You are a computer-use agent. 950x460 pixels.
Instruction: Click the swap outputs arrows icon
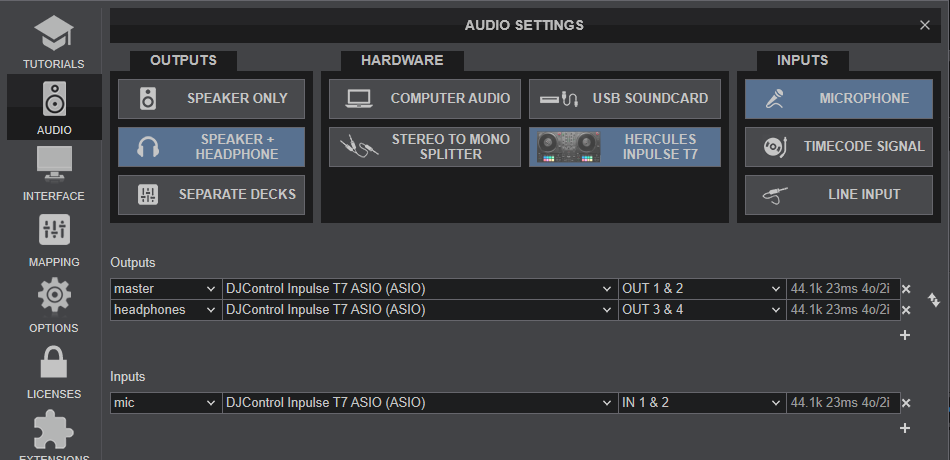click(934, 299)
